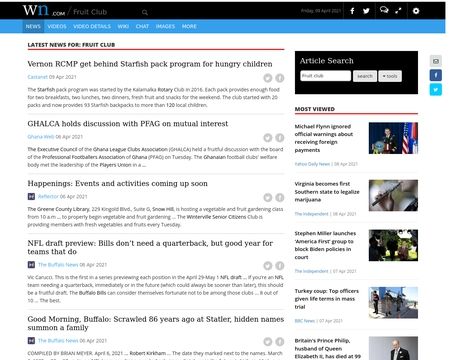
Task: Click the fullscreen expand icon in header
Action: (x=398, y=11)
